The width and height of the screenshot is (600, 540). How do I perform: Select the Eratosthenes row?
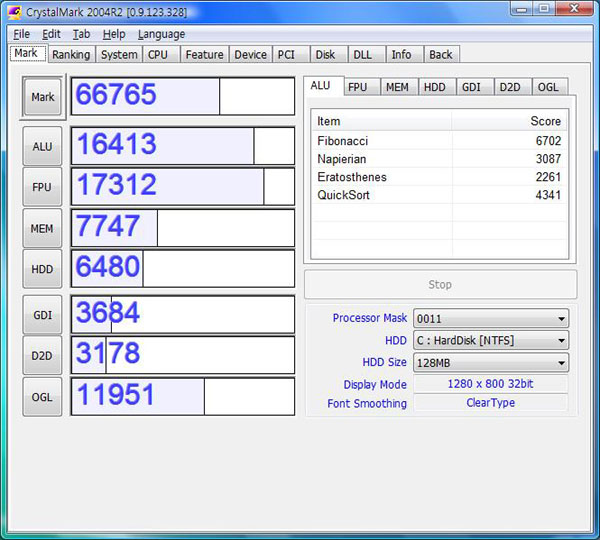(439, 177)
